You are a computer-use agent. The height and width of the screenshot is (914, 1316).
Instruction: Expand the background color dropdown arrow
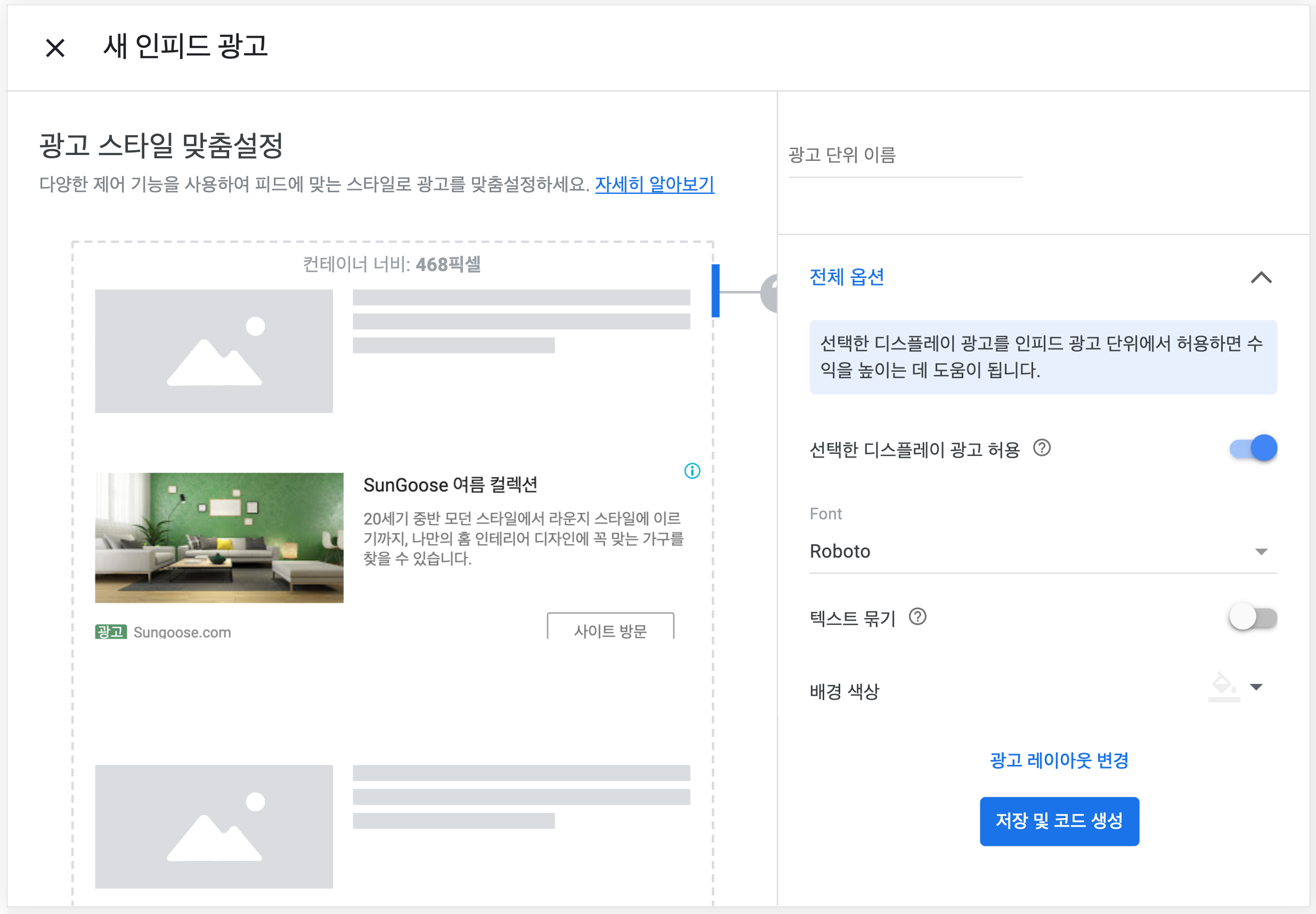tap(1256, 687)
